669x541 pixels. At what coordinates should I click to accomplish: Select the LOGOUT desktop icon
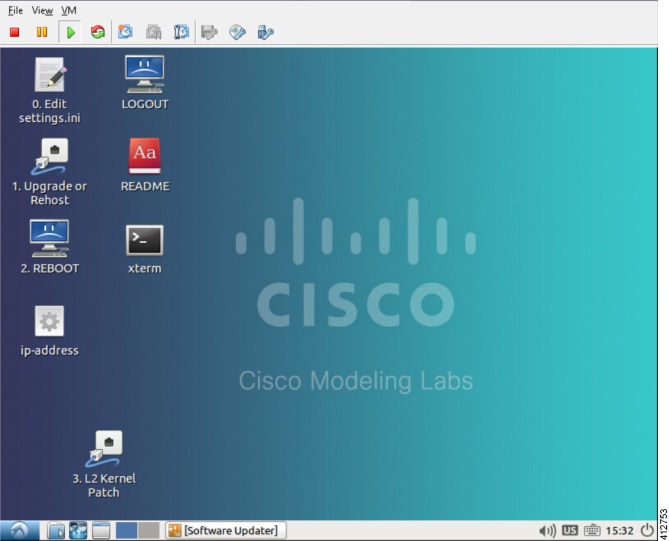[145, 83]
